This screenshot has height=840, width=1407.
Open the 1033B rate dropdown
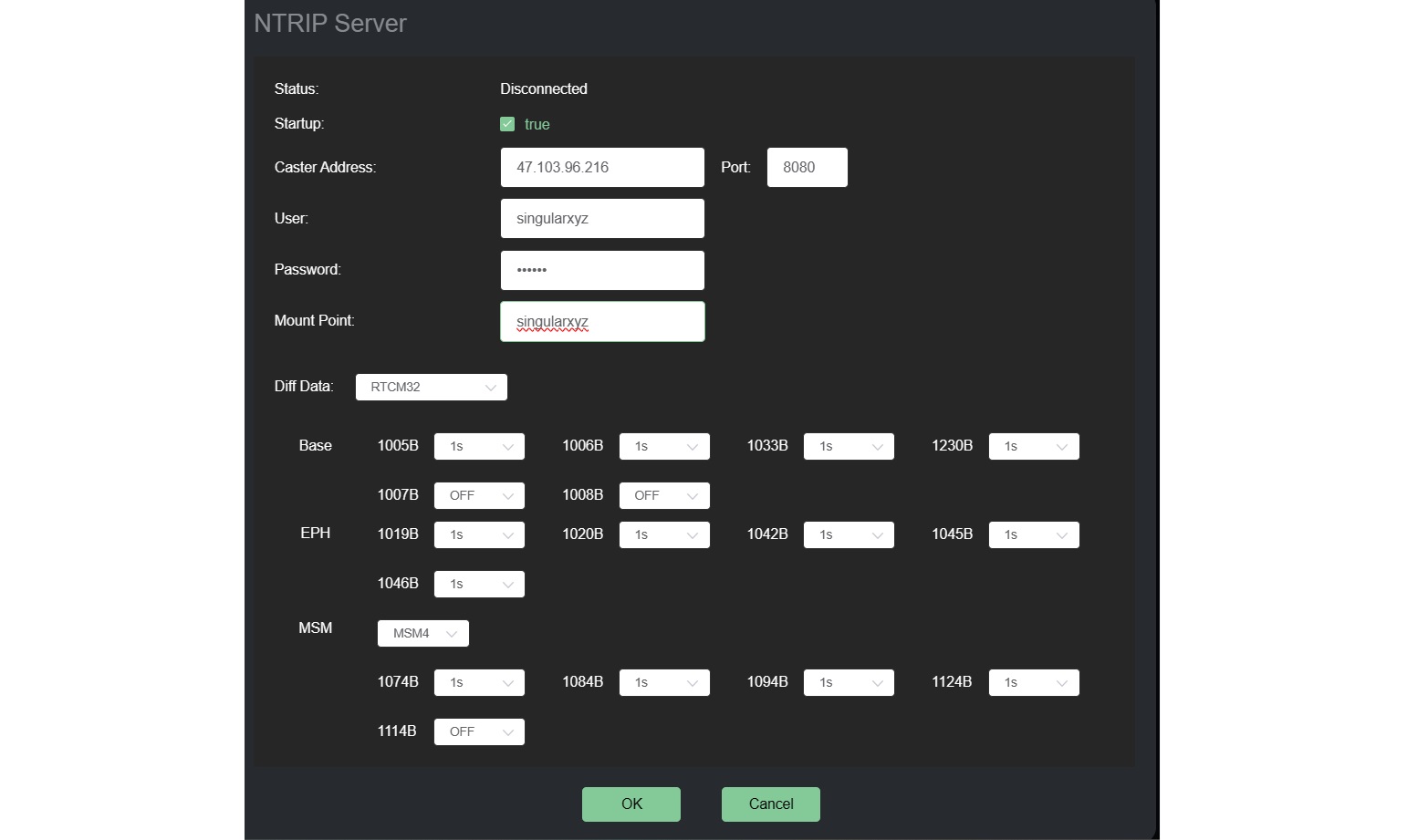point(849,446)
